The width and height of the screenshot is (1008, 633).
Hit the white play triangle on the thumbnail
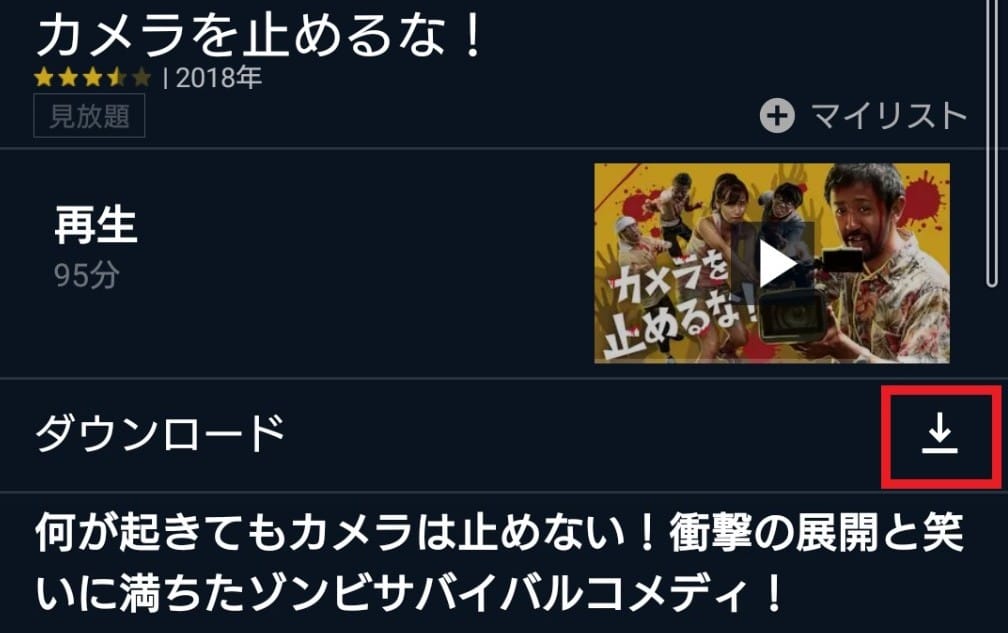pos(776,263)
